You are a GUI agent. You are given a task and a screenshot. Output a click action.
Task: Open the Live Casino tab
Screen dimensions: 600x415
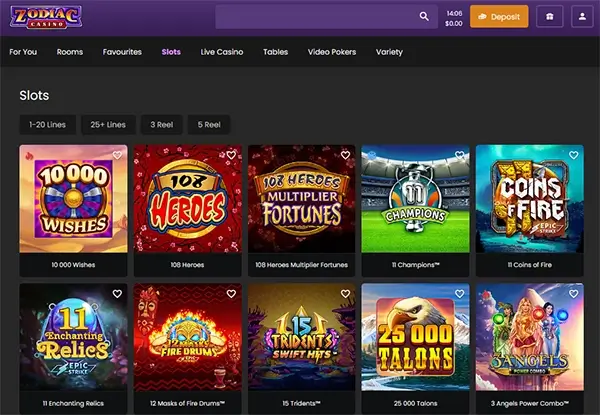[x=222, y=52]
